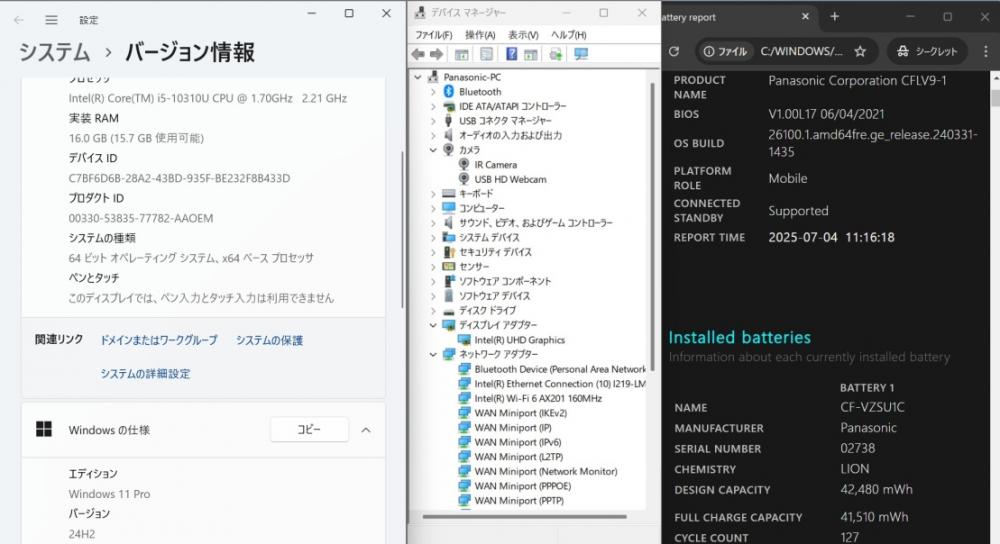Click Device Manager horizontal scrollbar

[x=524, y=517]
